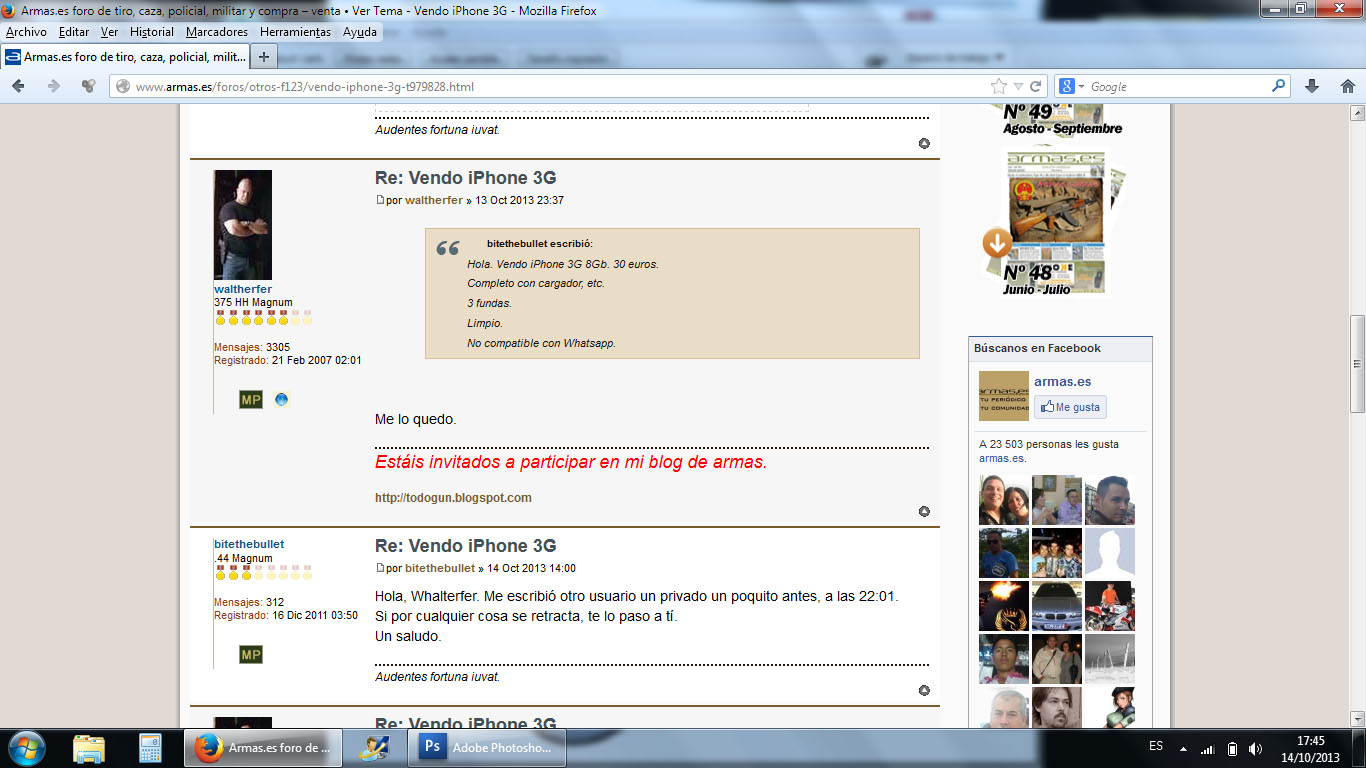The image size is (1366, 768).
Task: Show hidden system tray icons arrow
Action: [x=1183, y=749]
